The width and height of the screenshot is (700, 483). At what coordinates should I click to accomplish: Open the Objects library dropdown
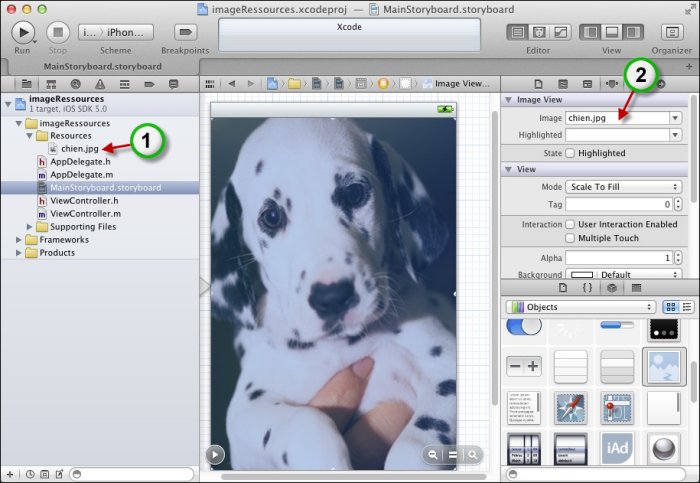tap(581, 307)
